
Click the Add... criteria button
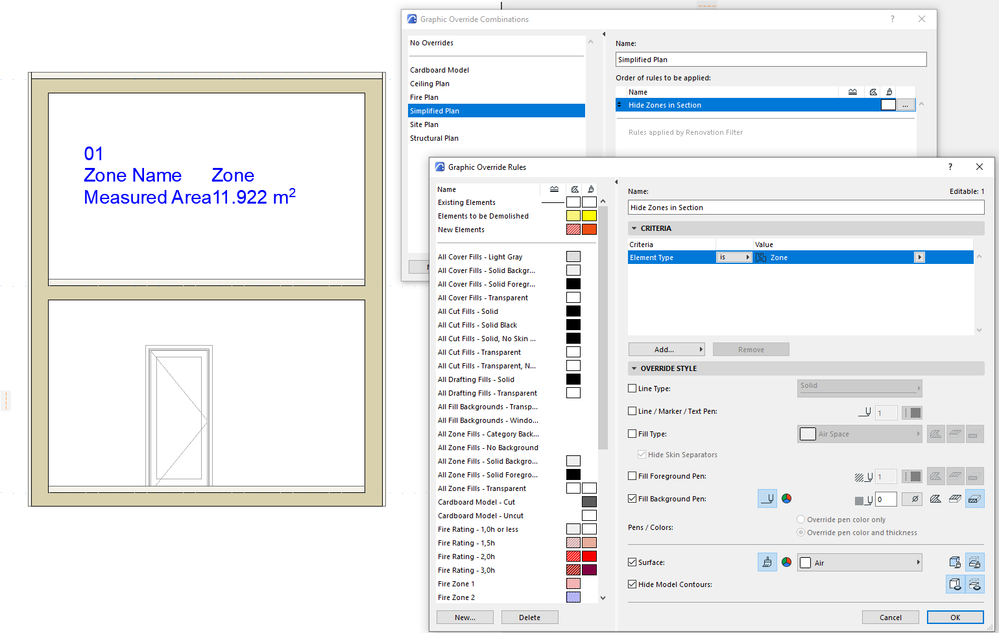(666, 350)
